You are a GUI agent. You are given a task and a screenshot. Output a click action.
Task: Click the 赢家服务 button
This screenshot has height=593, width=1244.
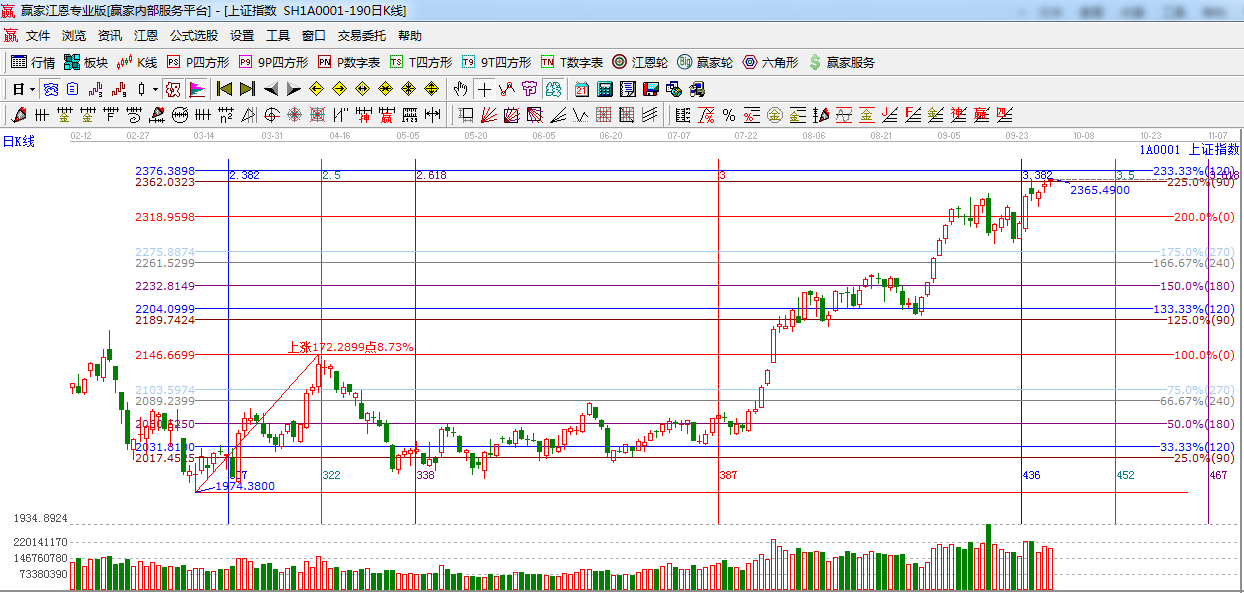(842, 62)
